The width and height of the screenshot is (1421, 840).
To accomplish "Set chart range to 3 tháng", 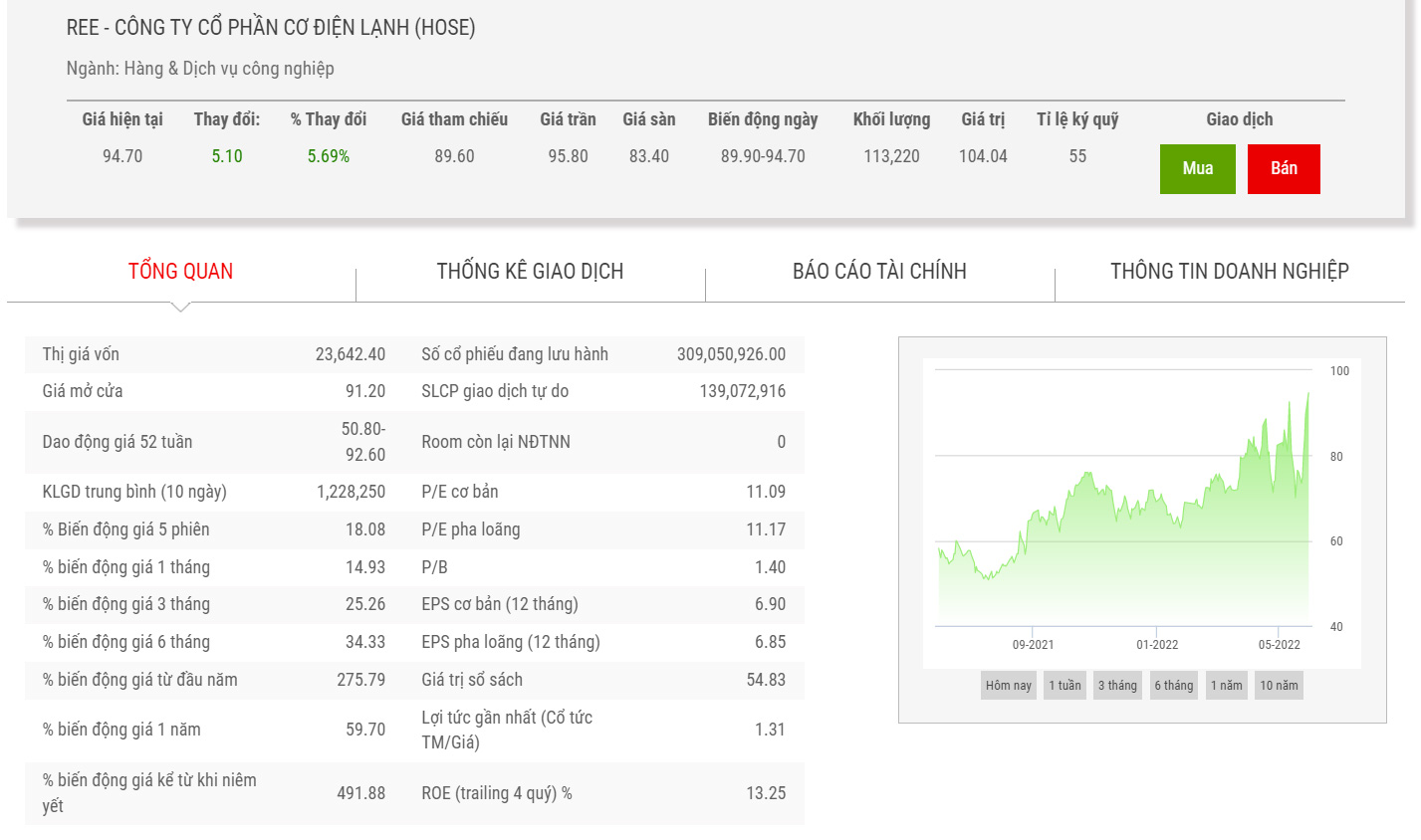I will [1117, 686].
